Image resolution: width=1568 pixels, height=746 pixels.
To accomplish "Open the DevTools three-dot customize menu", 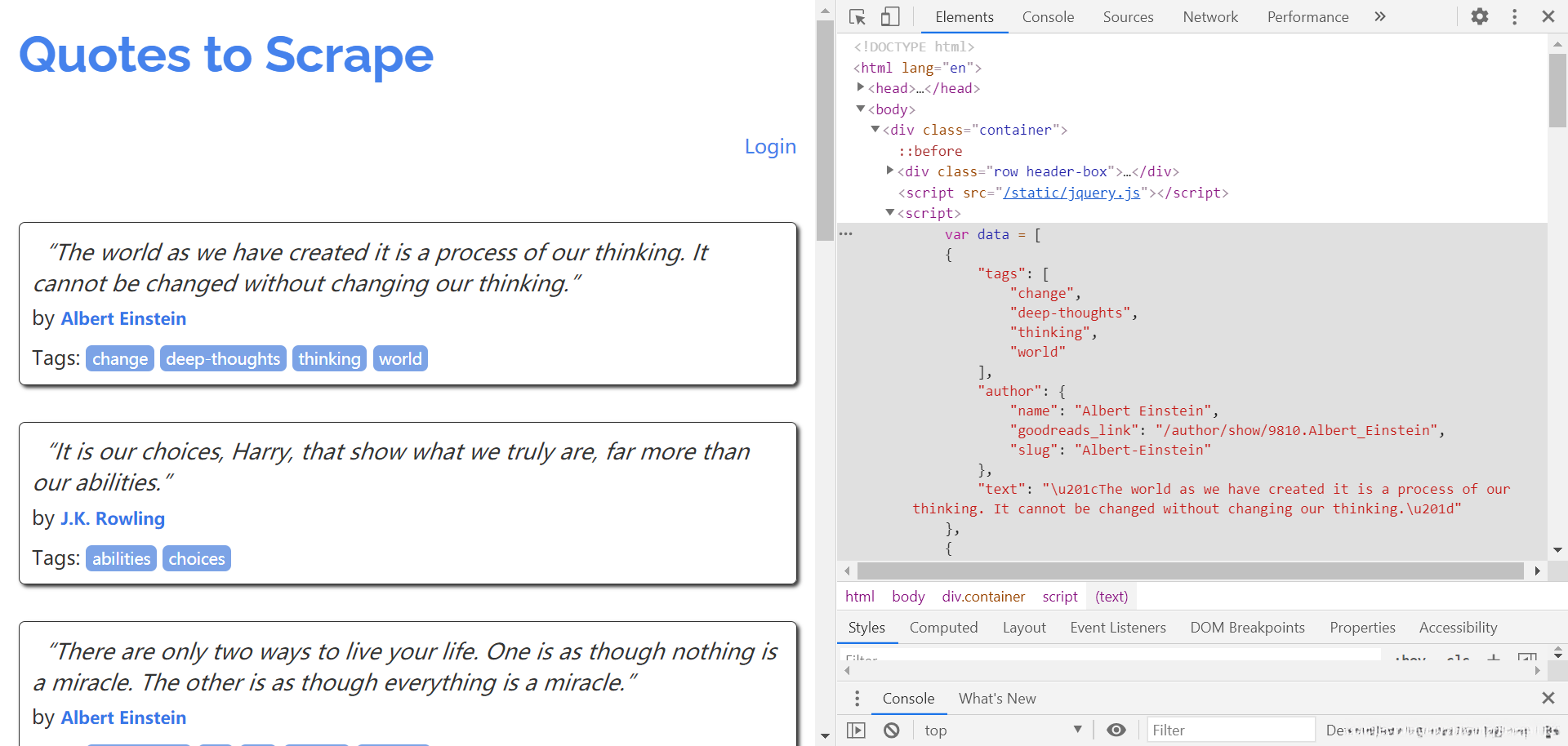I will click(1514, 17).
